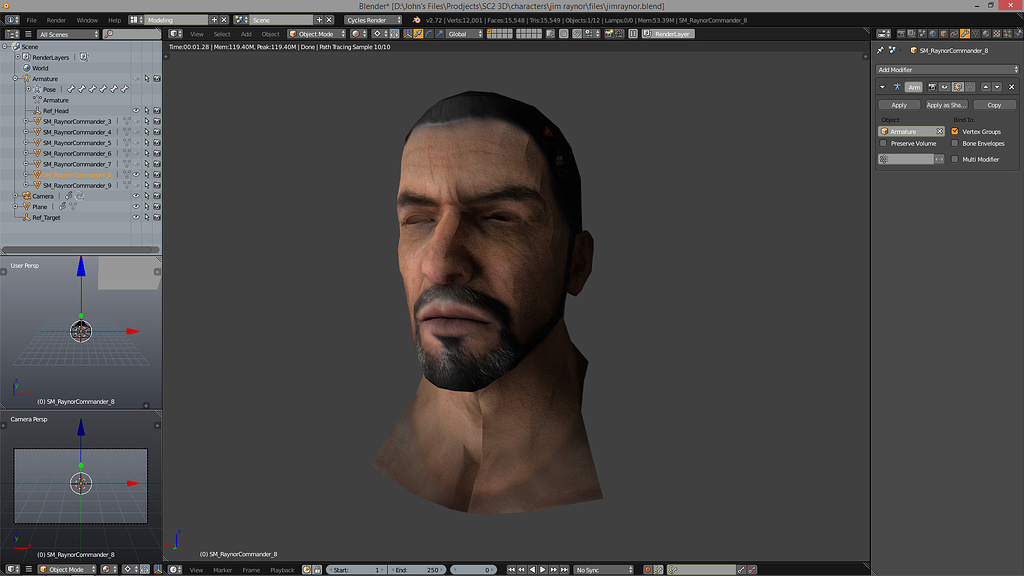This screenshot has width=1024, height=576.
Task: Toggle visibility eye of Plane
Action: click(x=136, y=206)
